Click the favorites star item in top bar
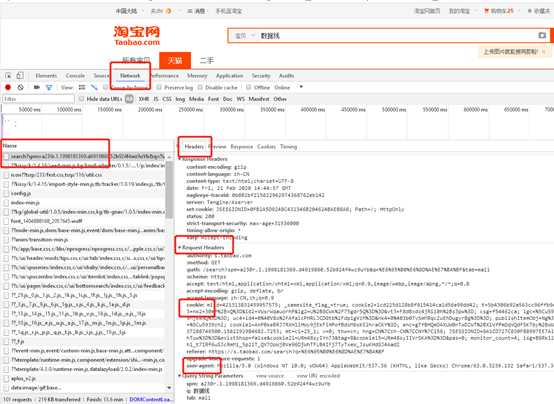The image size is (554, 404). pyautogui.click(x=539, y=11)
